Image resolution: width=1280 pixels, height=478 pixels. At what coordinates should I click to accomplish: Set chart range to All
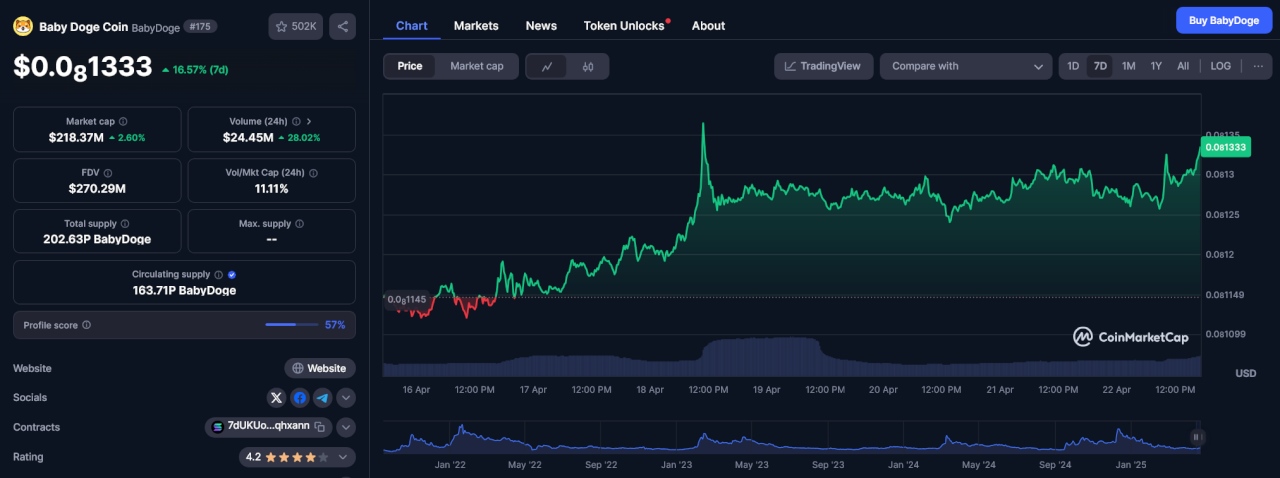(x=1183, y=66)
